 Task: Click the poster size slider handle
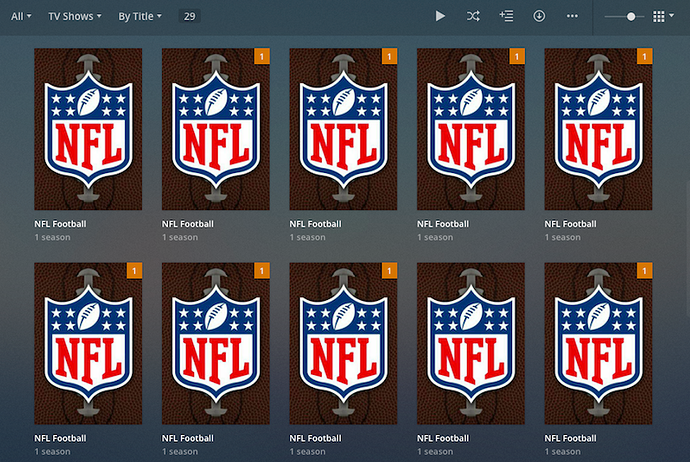(x=631, y=17)
